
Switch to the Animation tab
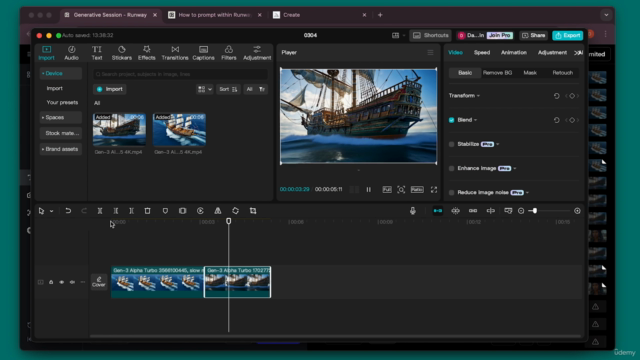coord(513,53)
